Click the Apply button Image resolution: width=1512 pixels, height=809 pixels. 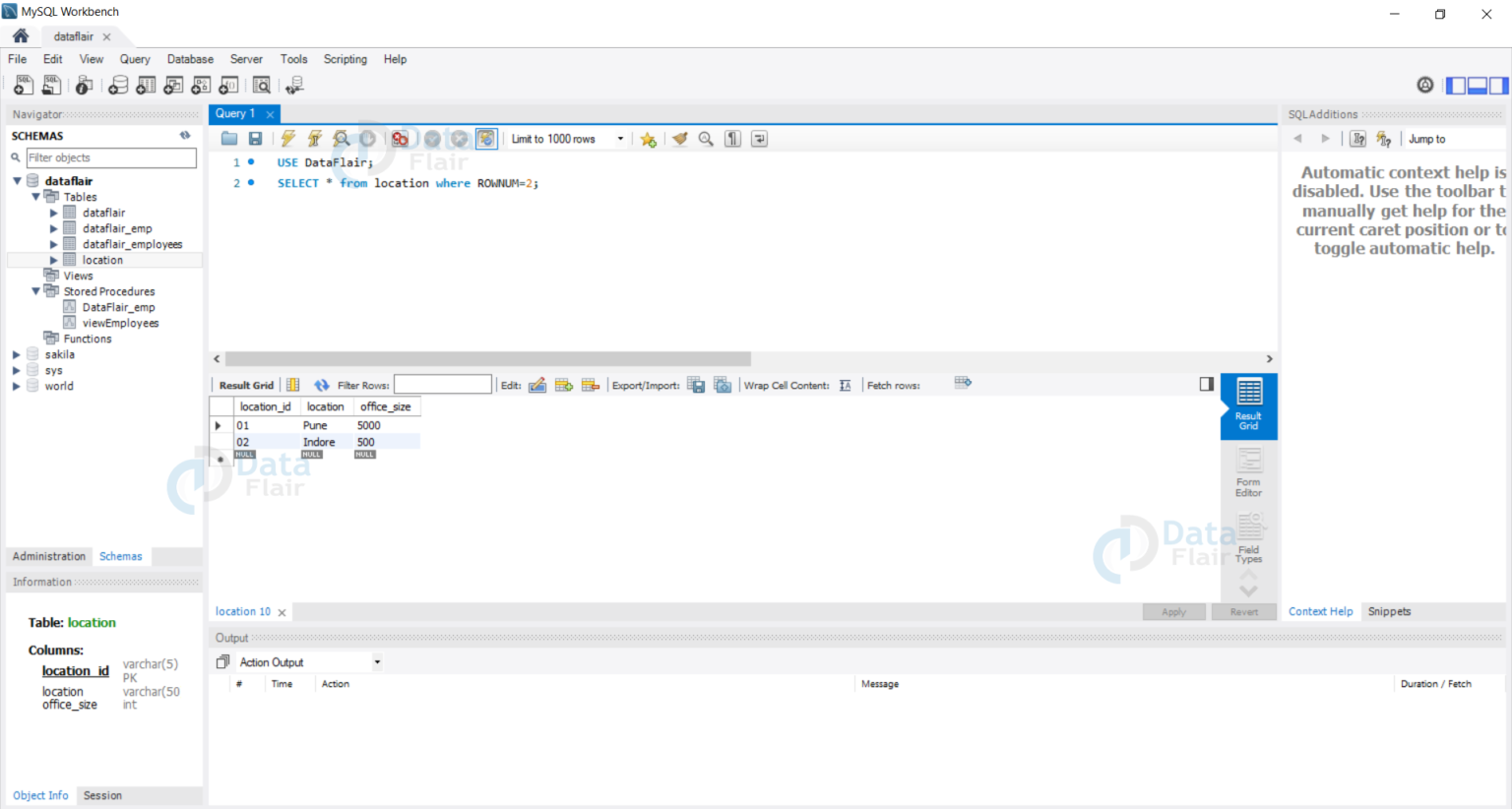click(1173, 611)
